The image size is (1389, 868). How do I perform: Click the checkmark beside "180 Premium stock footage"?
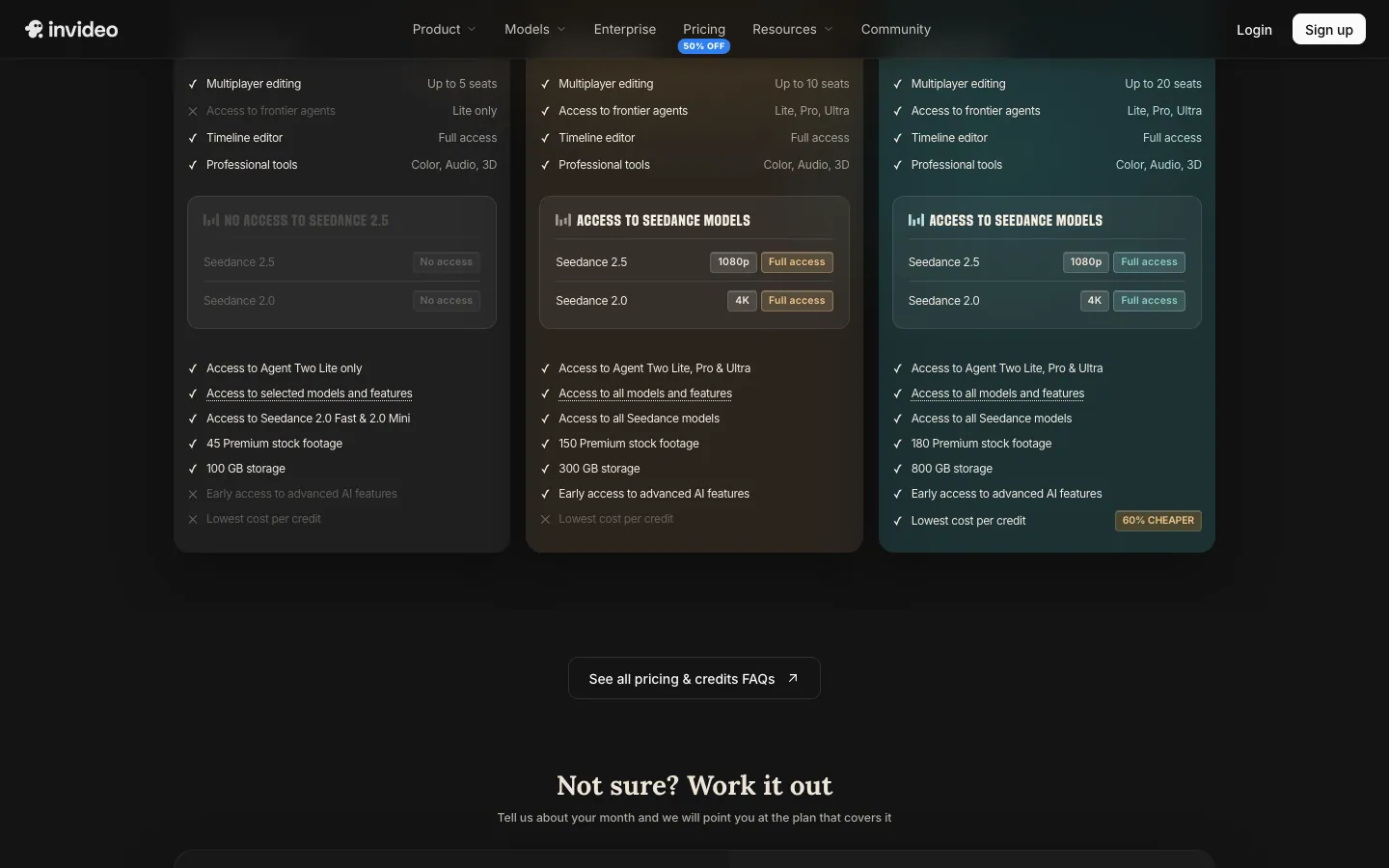pyautogui.click(x=898, y=444)
